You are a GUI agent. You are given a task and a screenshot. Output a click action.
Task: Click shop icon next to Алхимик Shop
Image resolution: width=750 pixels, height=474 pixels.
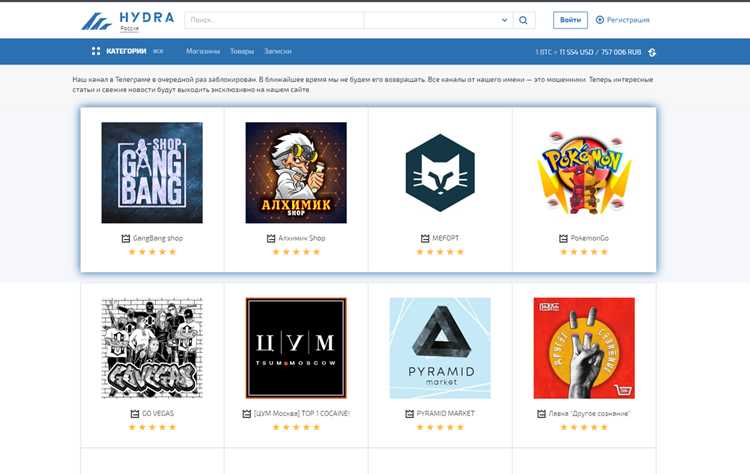(271, 238)
